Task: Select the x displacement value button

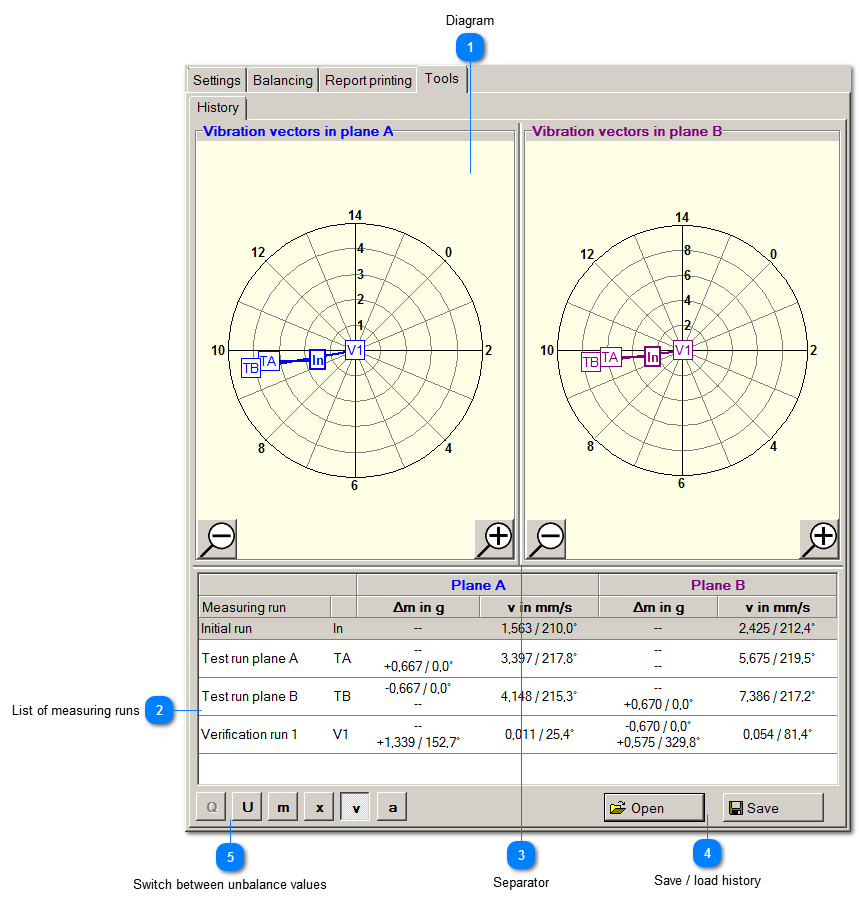Action: tap(319, 807)
